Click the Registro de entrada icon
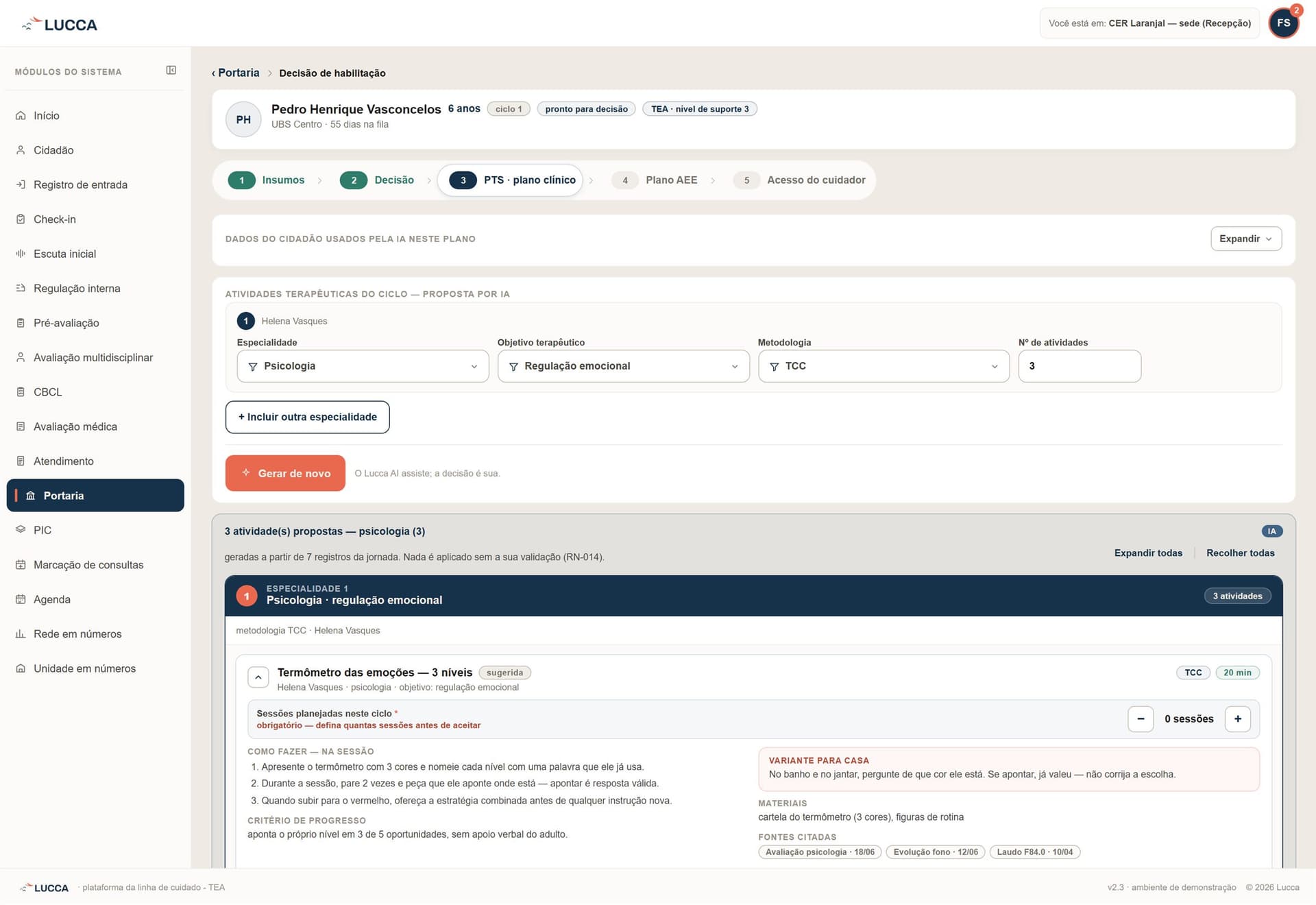The height and width of the screenshot is (905, 1316). 21,185
